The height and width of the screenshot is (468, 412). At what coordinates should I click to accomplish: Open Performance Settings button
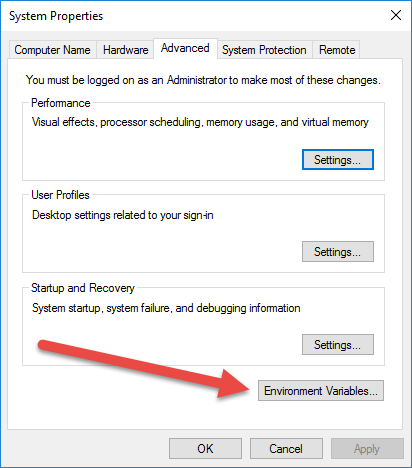click(x=338, y=160)
